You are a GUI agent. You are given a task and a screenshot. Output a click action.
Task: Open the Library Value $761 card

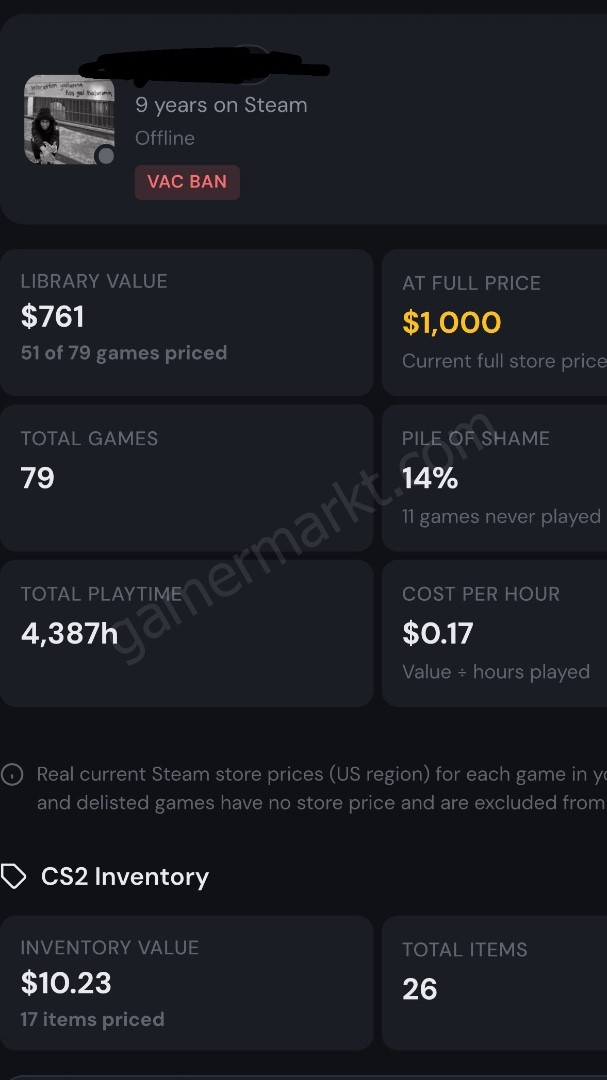click(187, 322)
